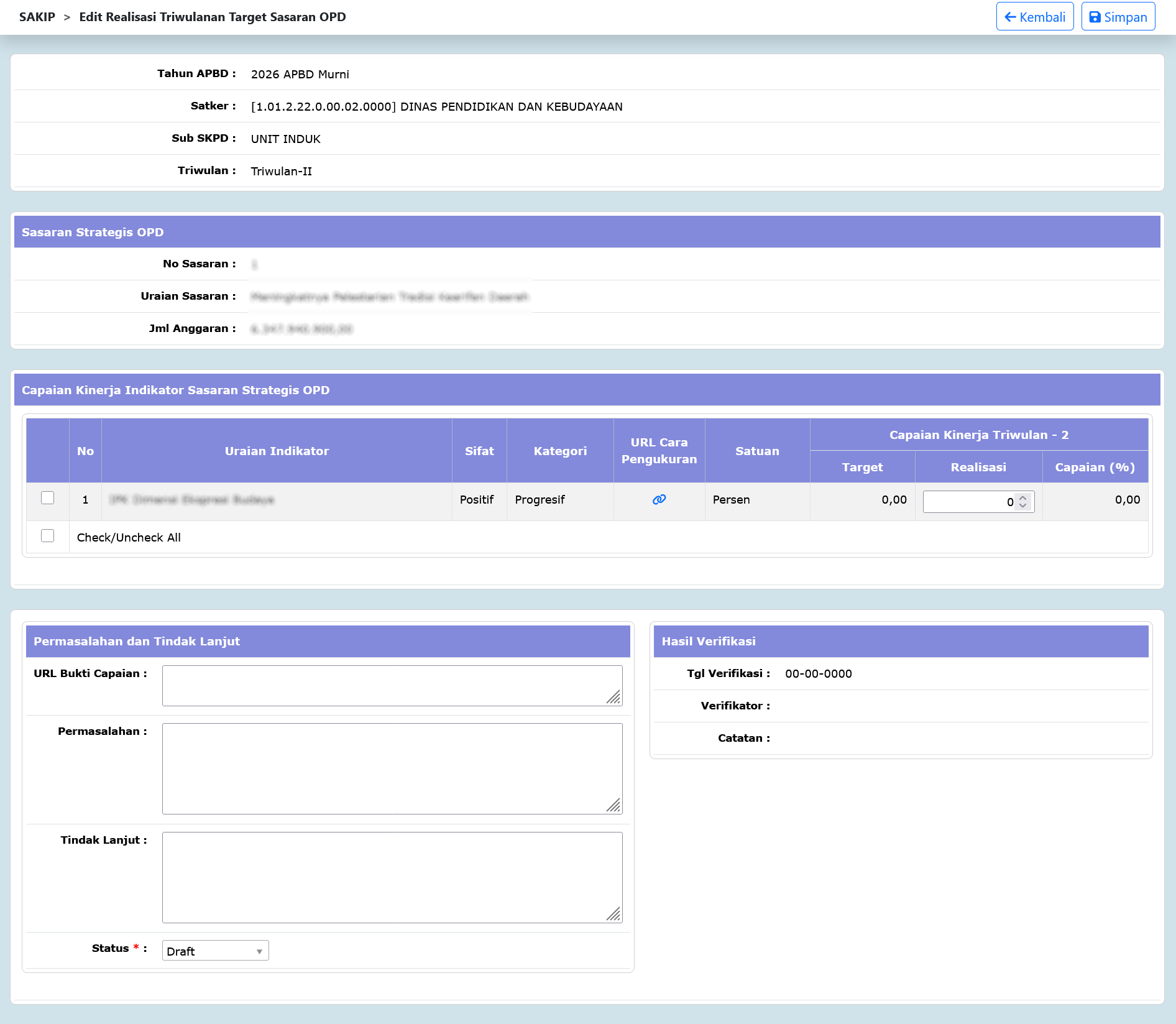Increase Realisasi value with up stepper arrow
This screenshot has height=1024, width=1176.
pyautogui.click(x=1023, y=497)
